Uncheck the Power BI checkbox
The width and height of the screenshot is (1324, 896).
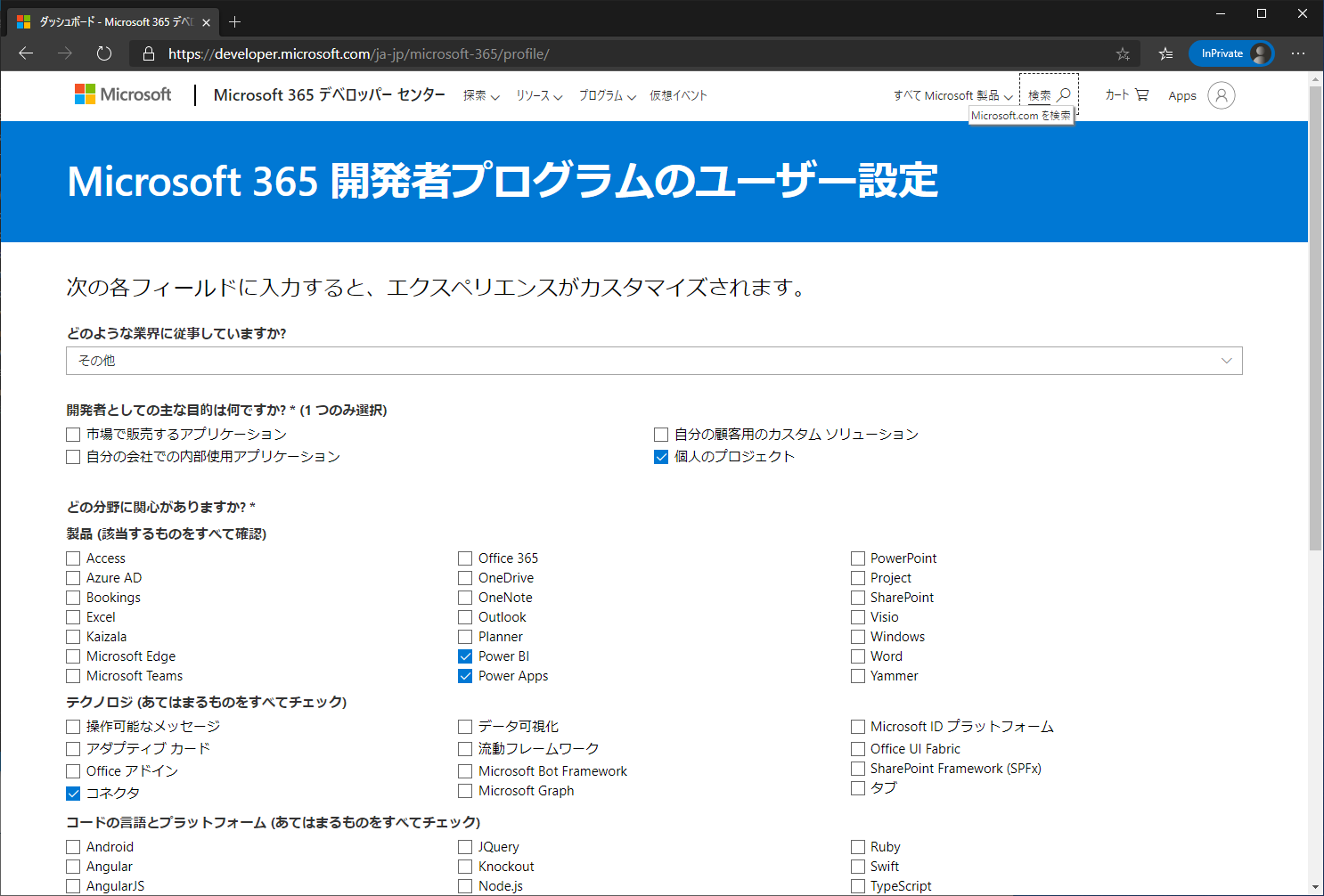click(465, 656)
